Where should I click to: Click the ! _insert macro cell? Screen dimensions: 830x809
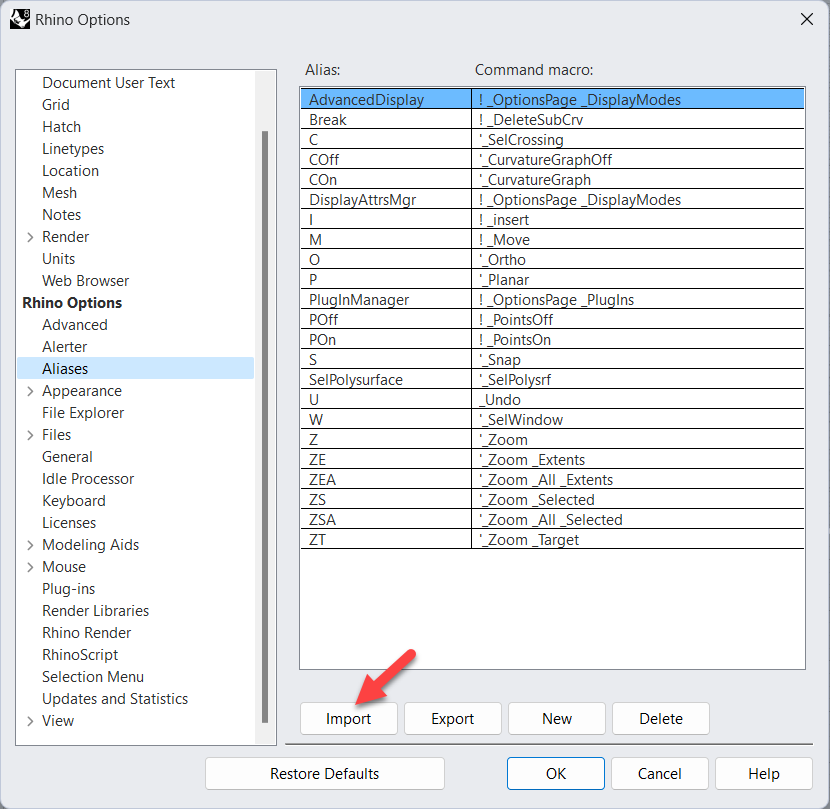[638, 220]
